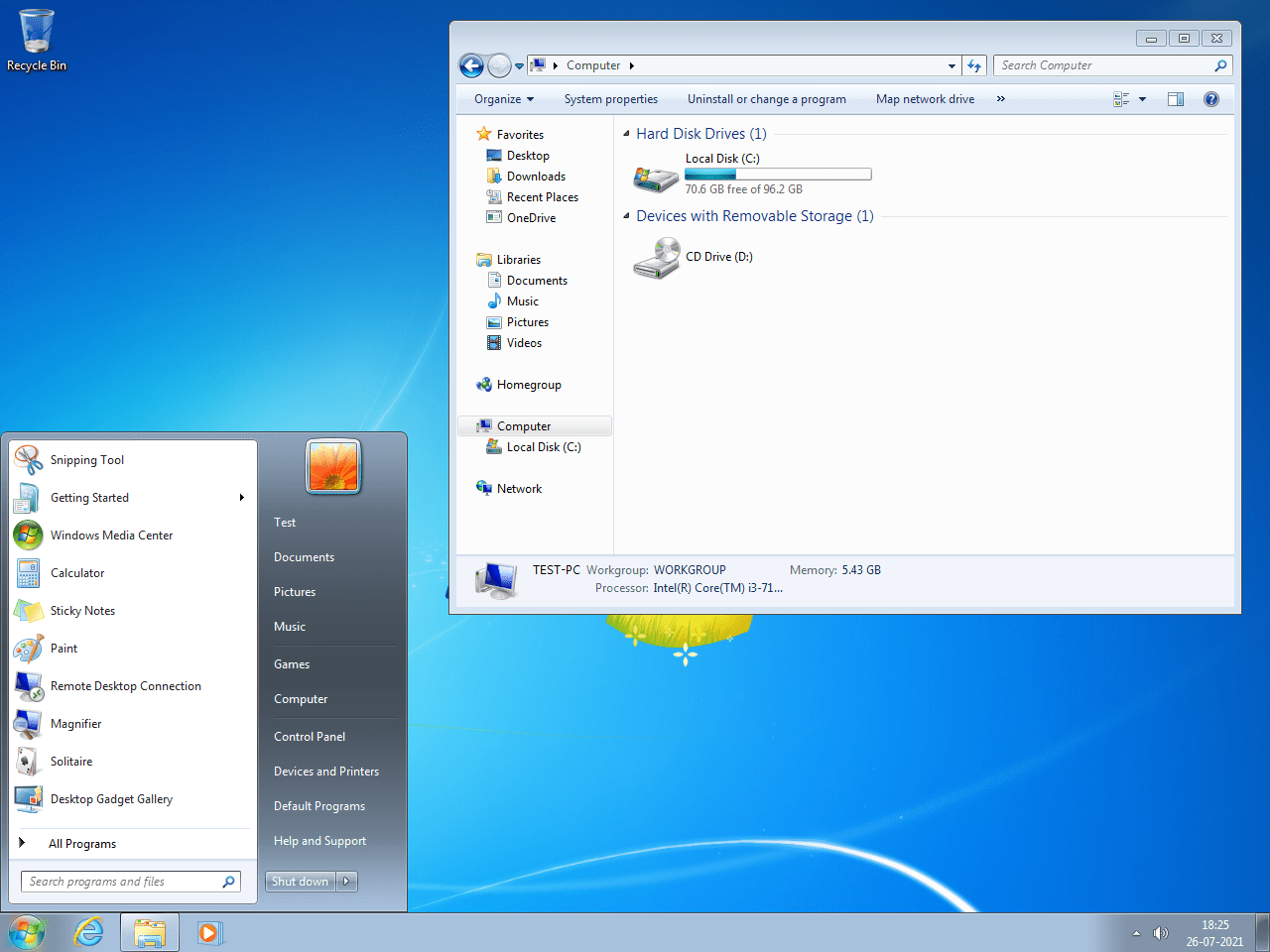Viewport: 1270px width, 952px height.
Task: Select CD Drive (D:) icon
Action: [656, 258]
